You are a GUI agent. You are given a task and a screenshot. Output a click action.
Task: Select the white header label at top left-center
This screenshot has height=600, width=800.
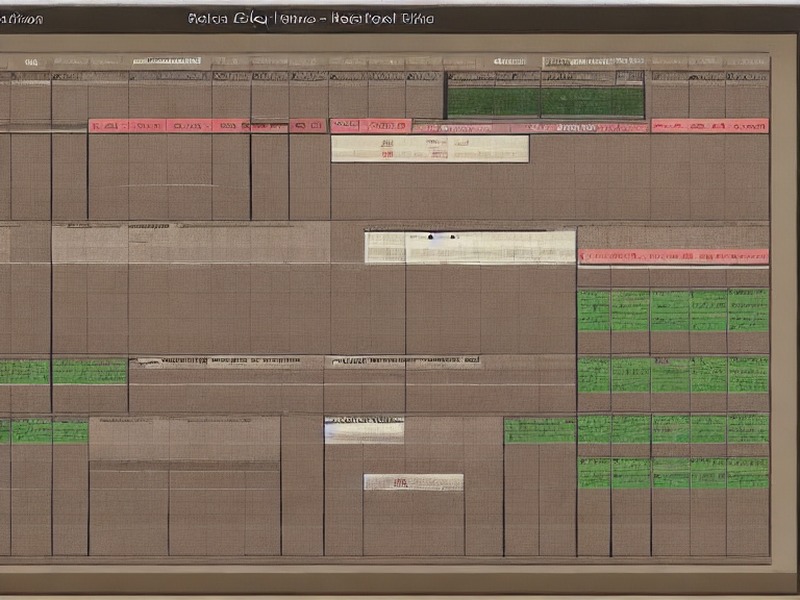coord(167,61)
